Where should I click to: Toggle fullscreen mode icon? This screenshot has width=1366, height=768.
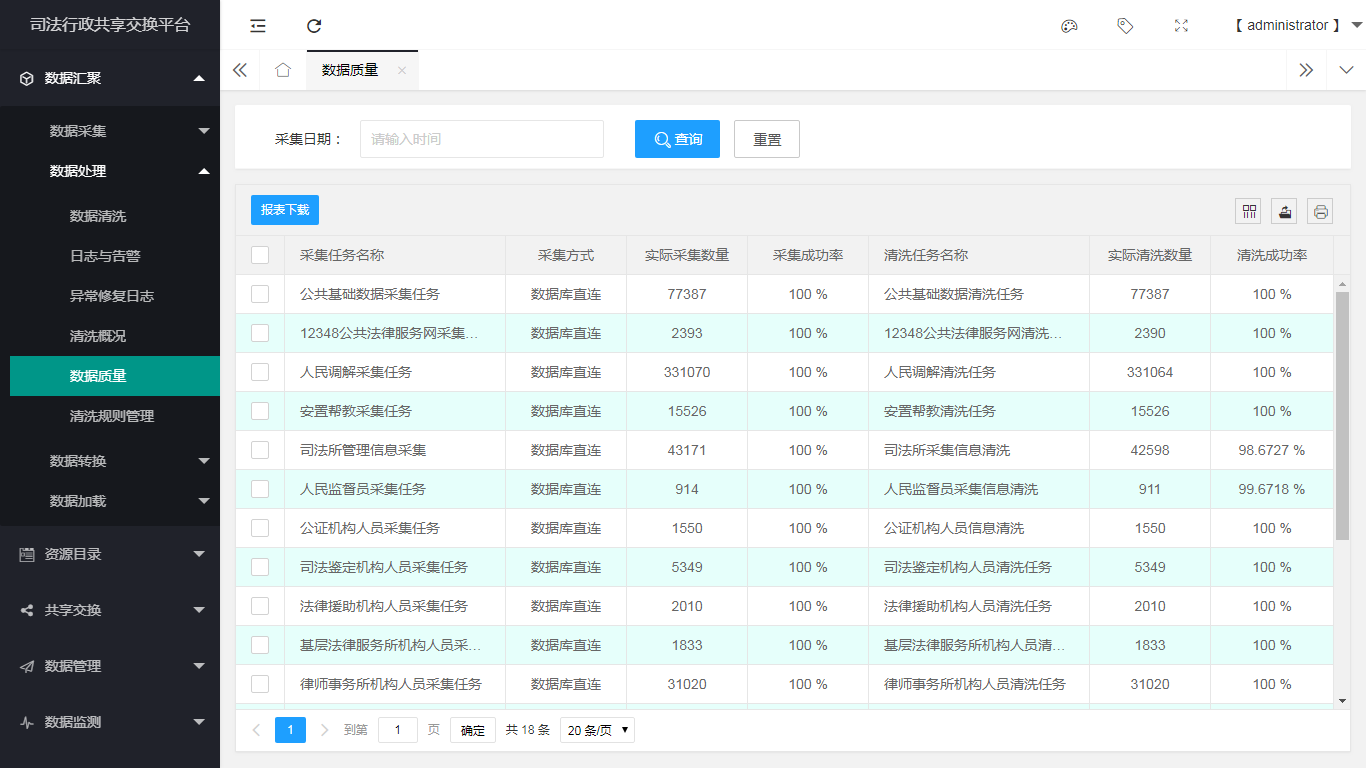[1181, 26]
